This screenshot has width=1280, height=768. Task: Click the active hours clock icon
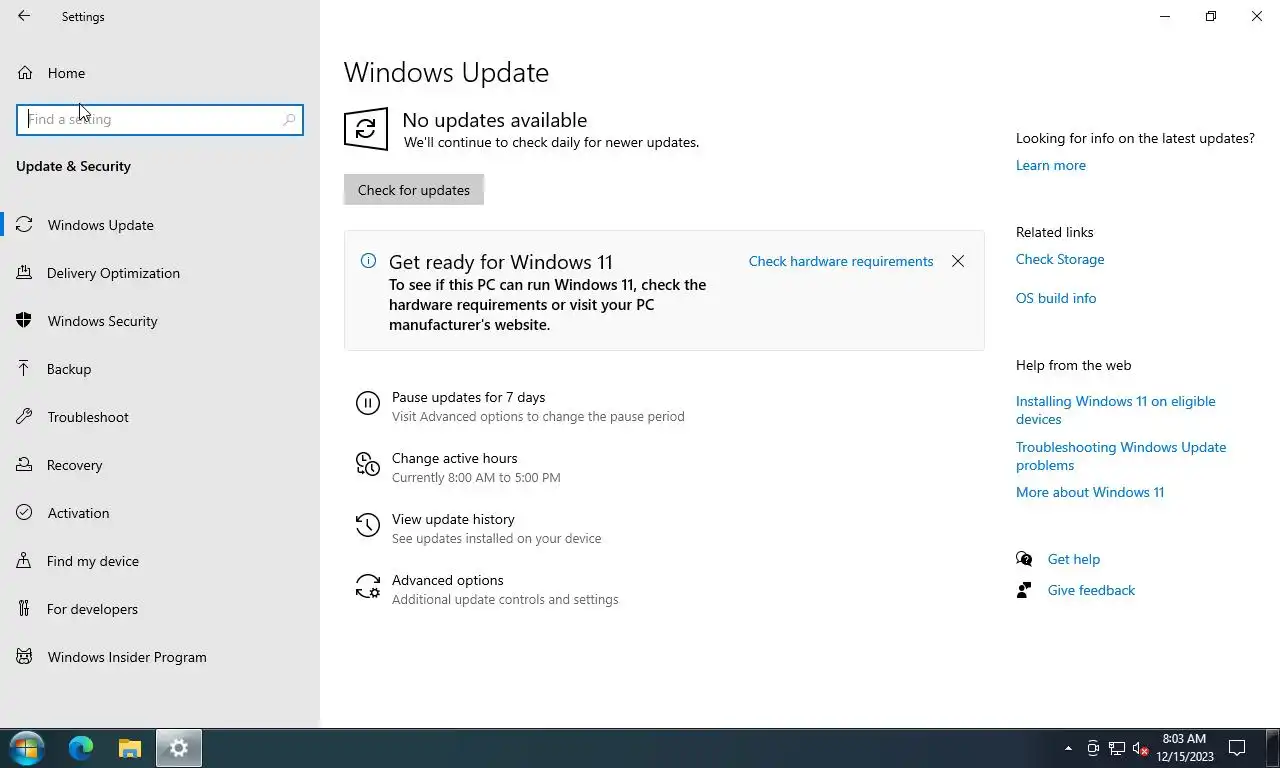[x=368, y=464]
